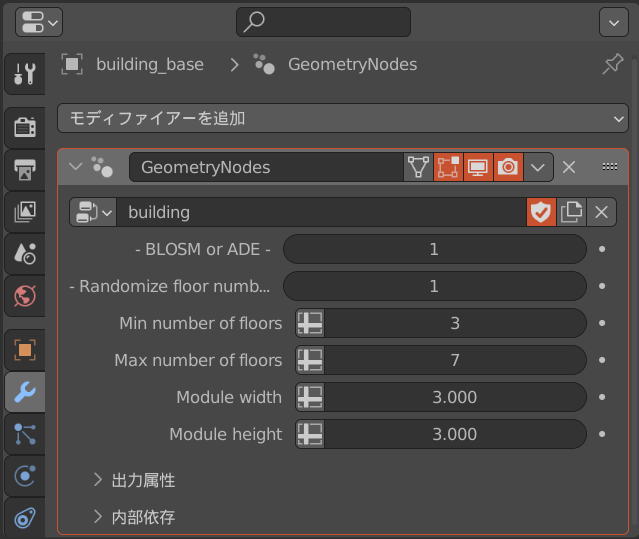Image resolution: width=639 pixels, height=539 pixels.
Task: Toggle modifier viewport display
Action: pos(478,167)
